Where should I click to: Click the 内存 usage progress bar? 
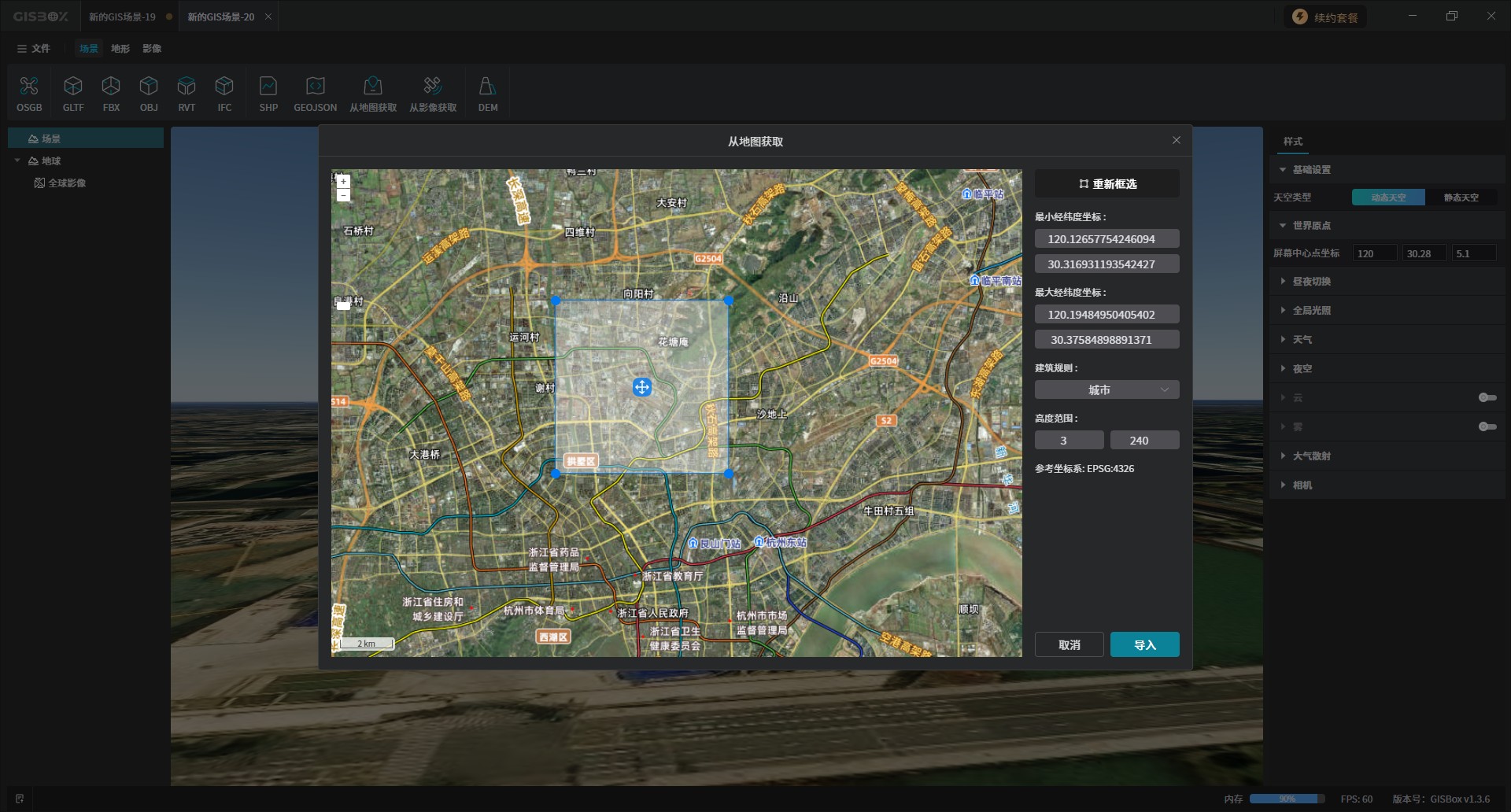[x=1287, y=799]
